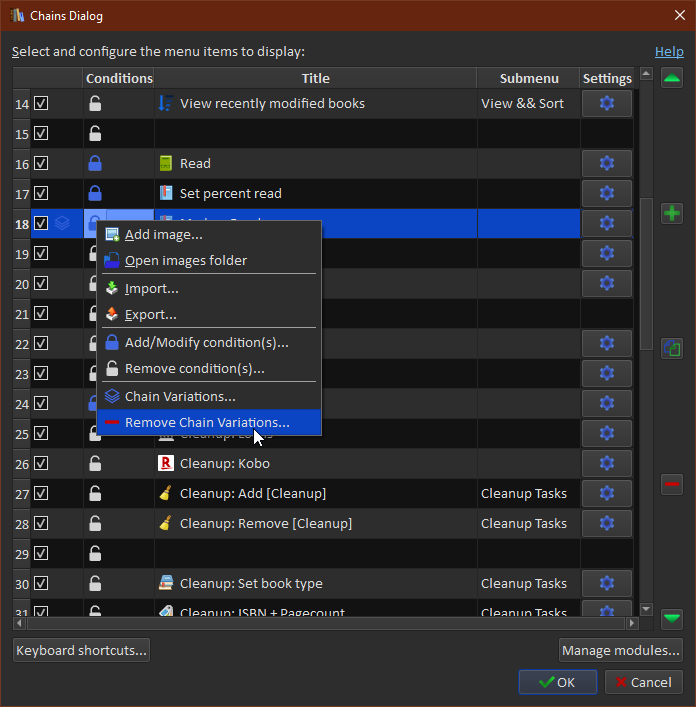Click the chain variations layers icon on row 18
The image size is (696, 707).
click(x=62, y=223)
